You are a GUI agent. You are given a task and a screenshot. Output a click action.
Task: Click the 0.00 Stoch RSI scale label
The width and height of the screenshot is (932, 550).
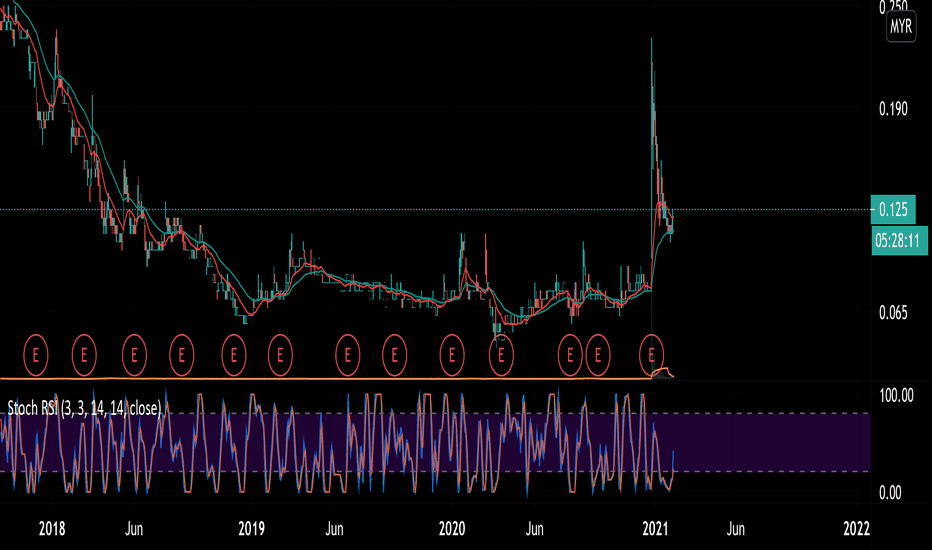pos(890,492)
